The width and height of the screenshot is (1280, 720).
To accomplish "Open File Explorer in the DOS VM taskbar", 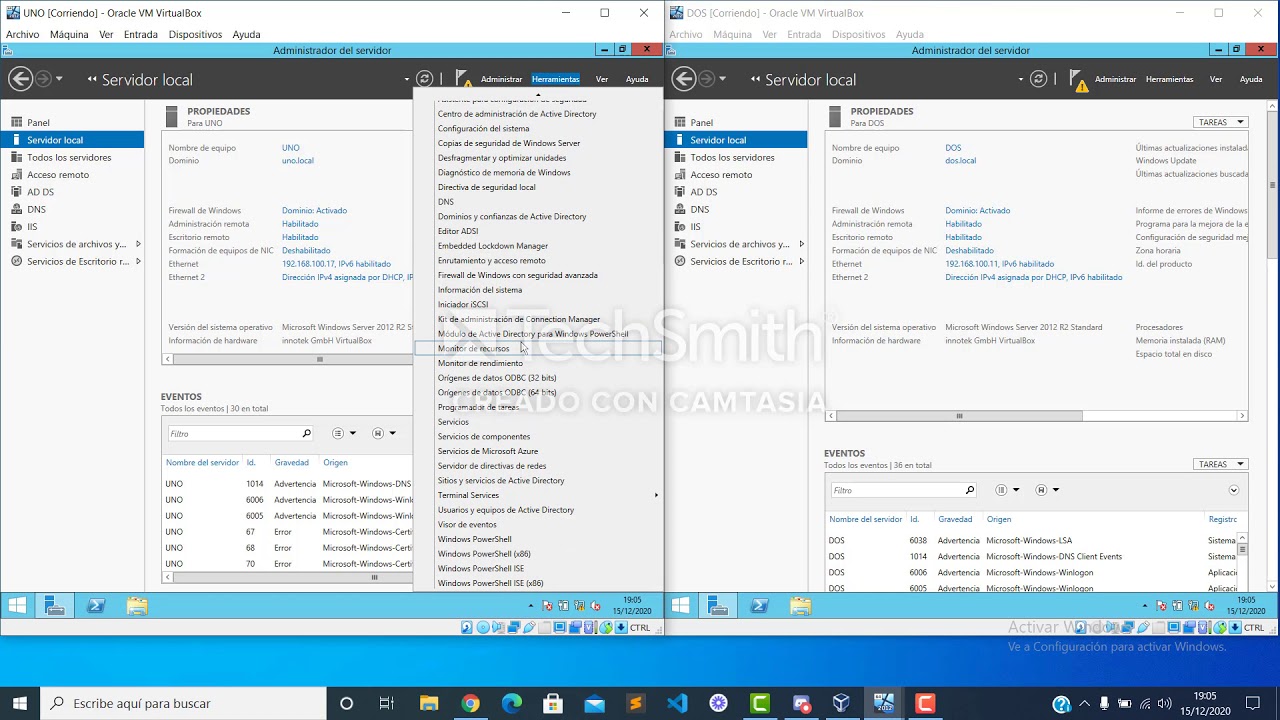I will coord(800,605).
